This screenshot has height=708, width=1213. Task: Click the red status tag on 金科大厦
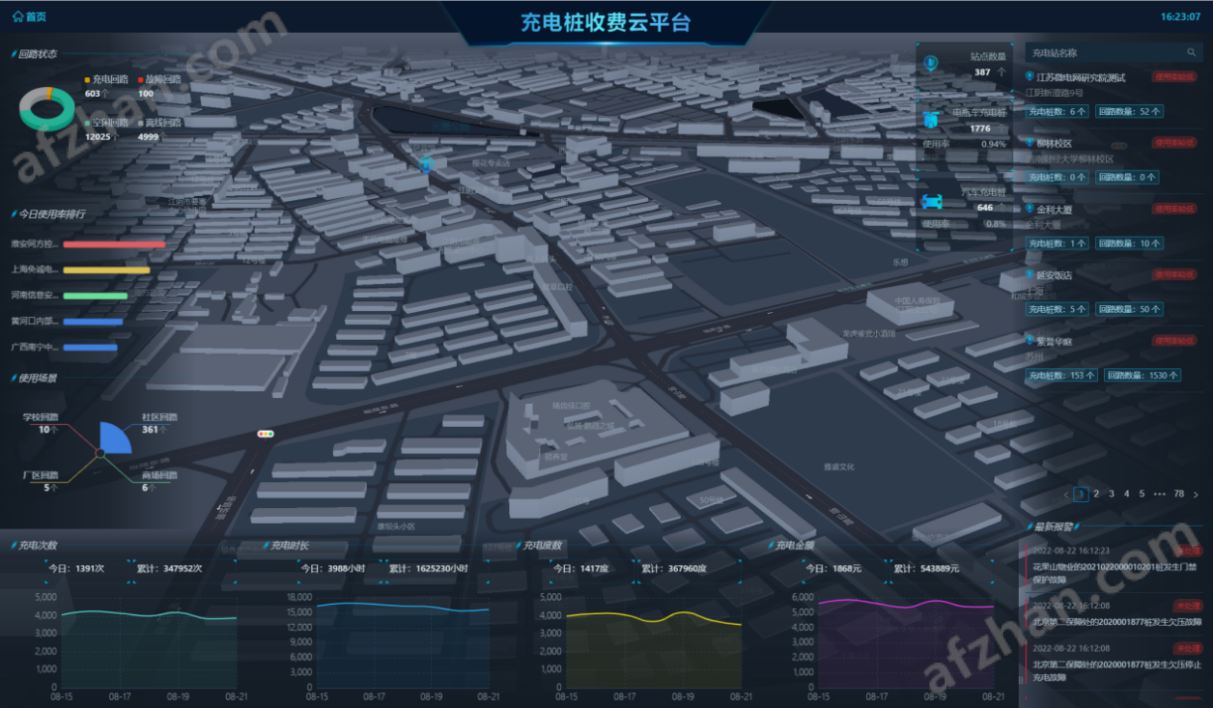[1174, 209]
